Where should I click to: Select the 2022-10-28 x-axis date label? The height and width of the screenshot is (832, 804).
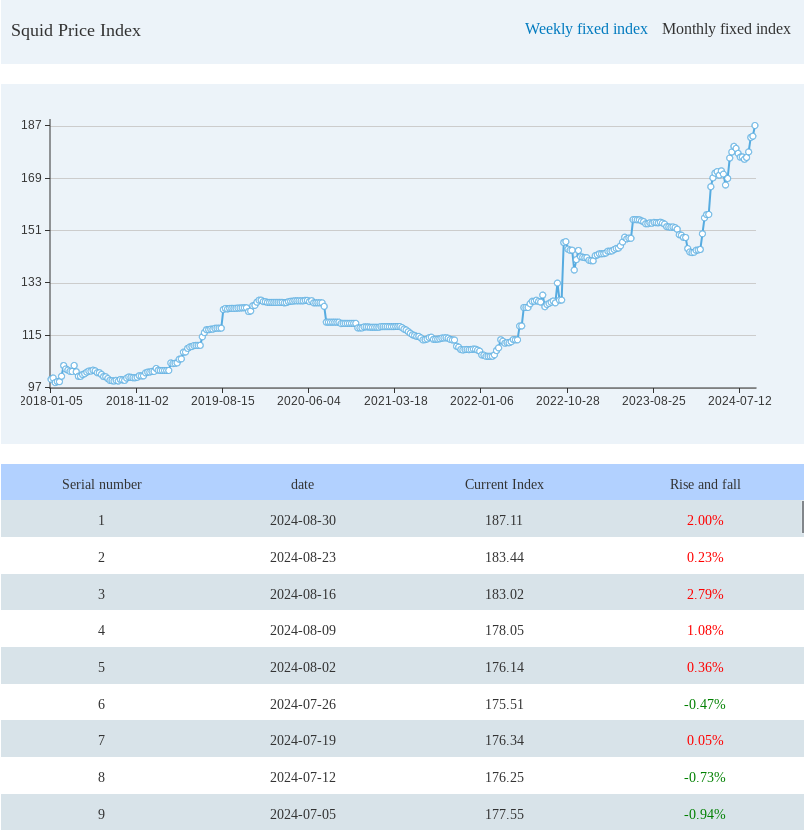click(567, 400)
